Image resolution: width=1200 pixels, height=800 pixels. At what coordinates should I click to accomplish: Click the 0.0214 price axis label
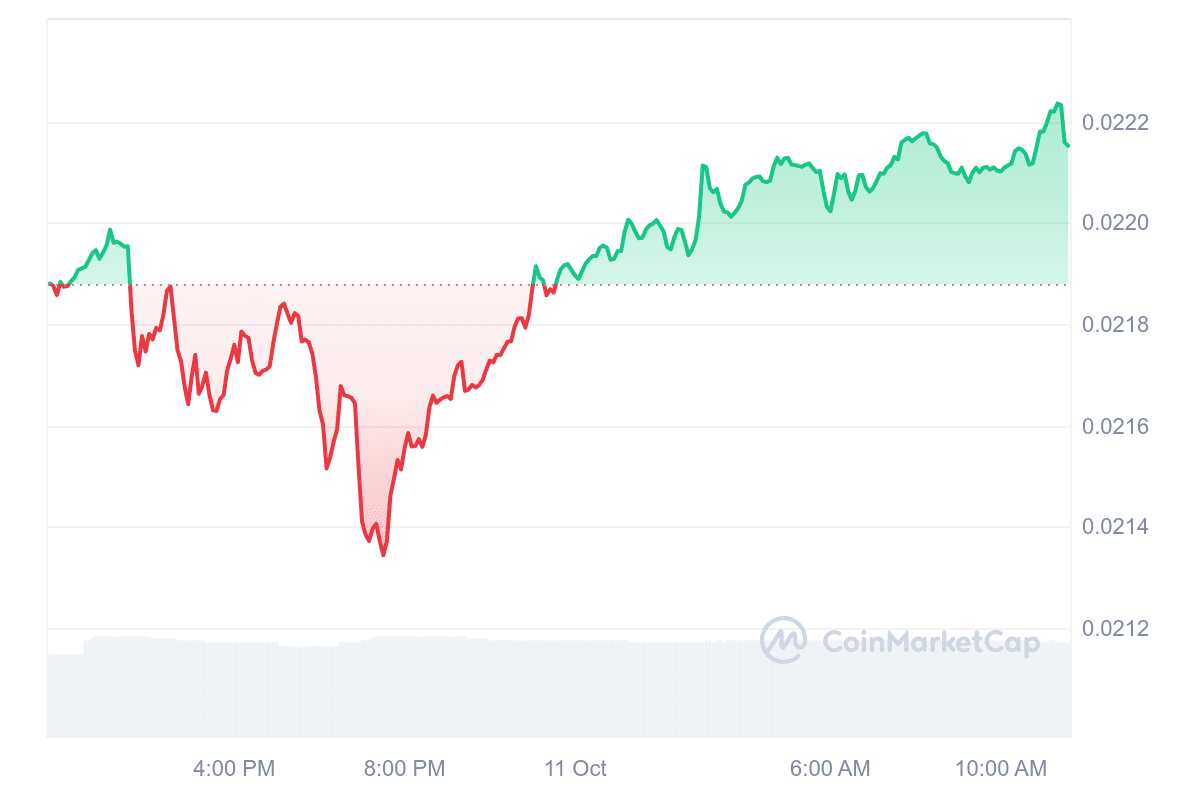1116,527
